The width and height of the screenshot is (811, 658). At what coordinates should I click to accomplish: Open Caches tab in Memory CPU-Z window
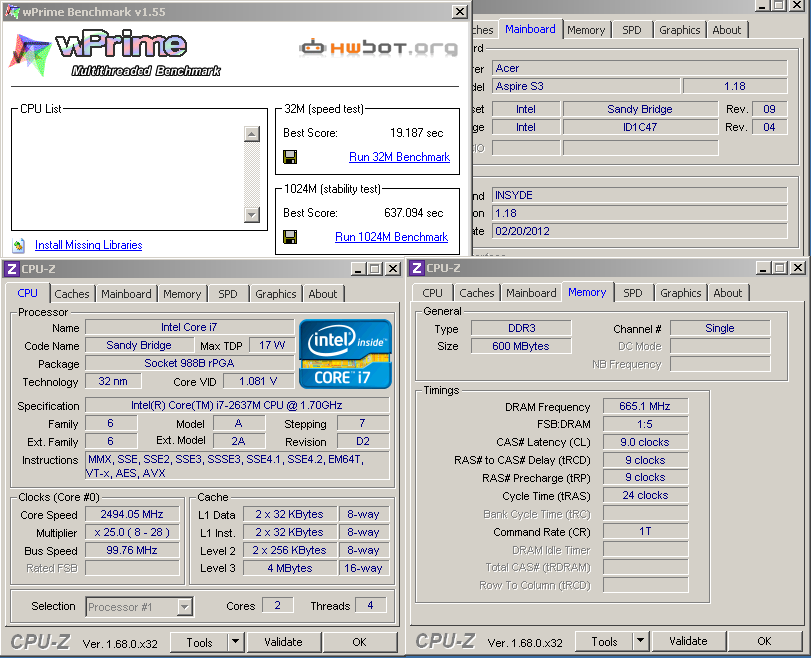point(477,293)
